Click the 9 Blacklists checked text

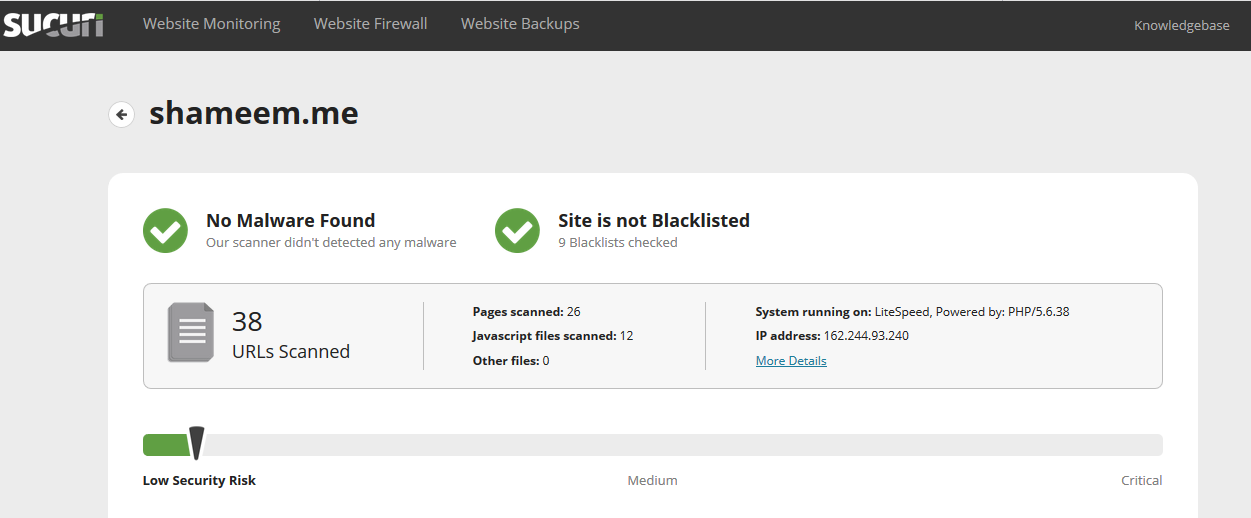[x=617, y=243]
